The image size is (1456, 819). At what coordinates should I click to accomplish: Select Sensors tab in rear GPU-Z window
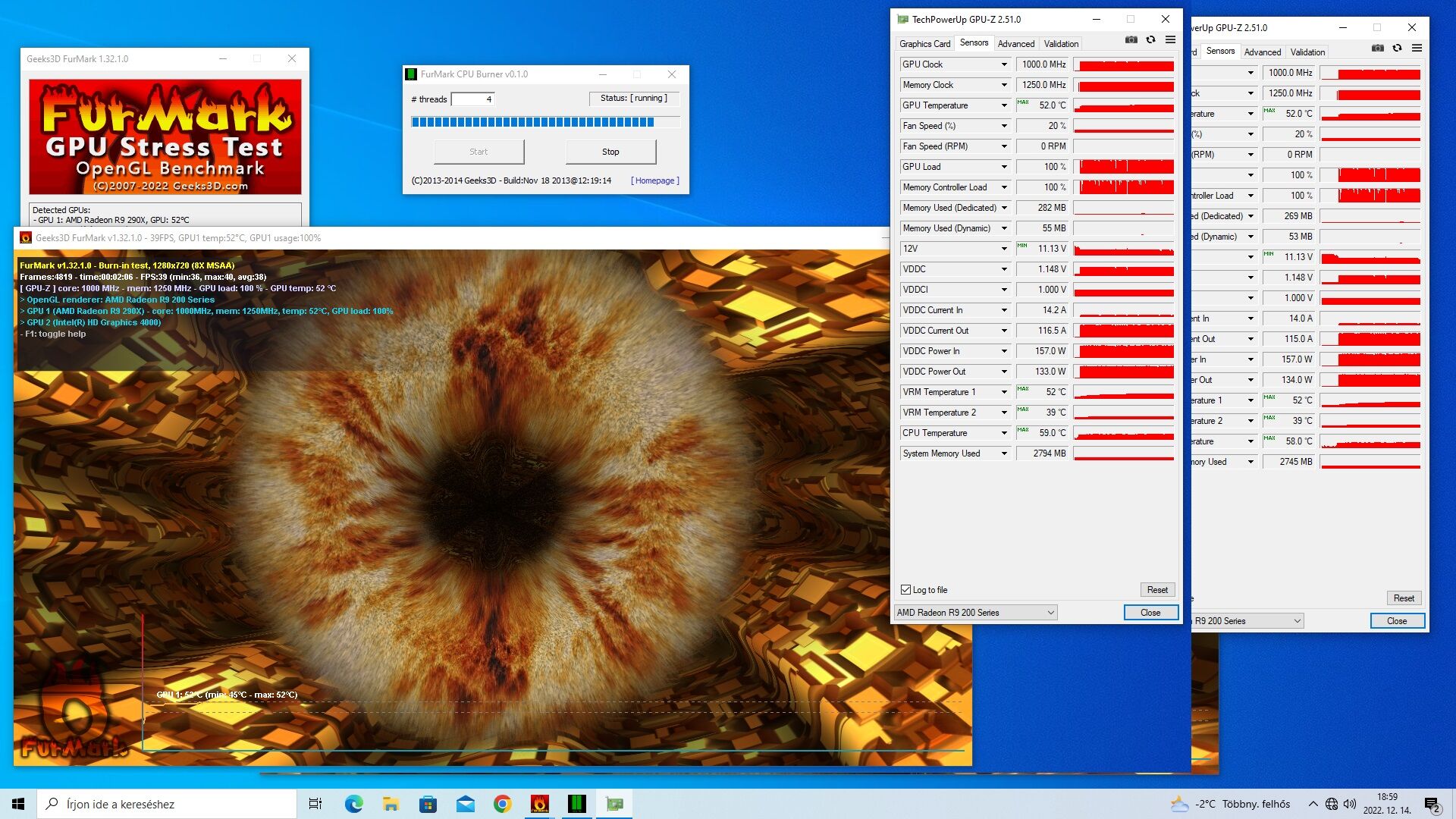pos(1220,51)
